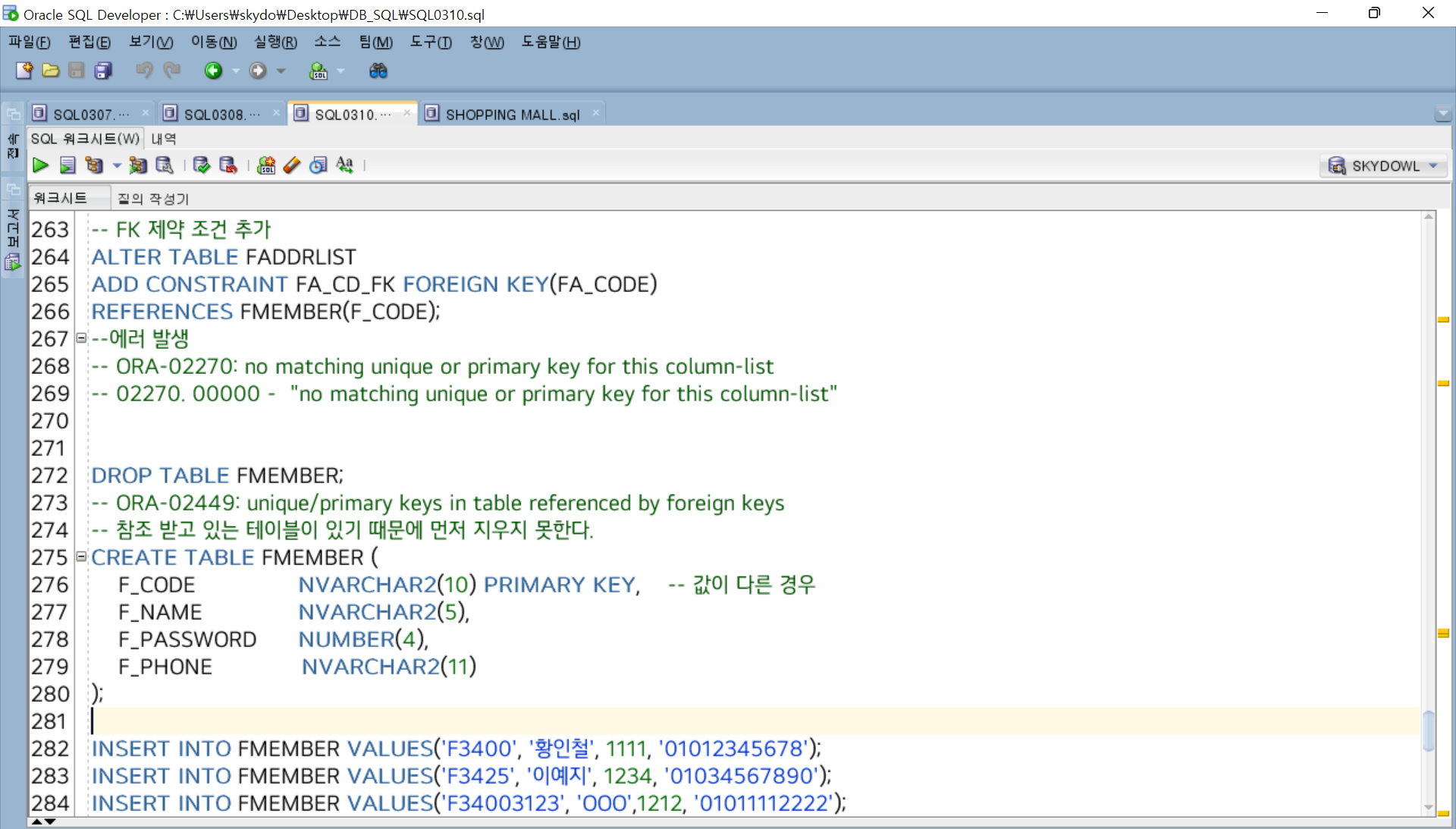Click the Save All icon

point(103,71)
